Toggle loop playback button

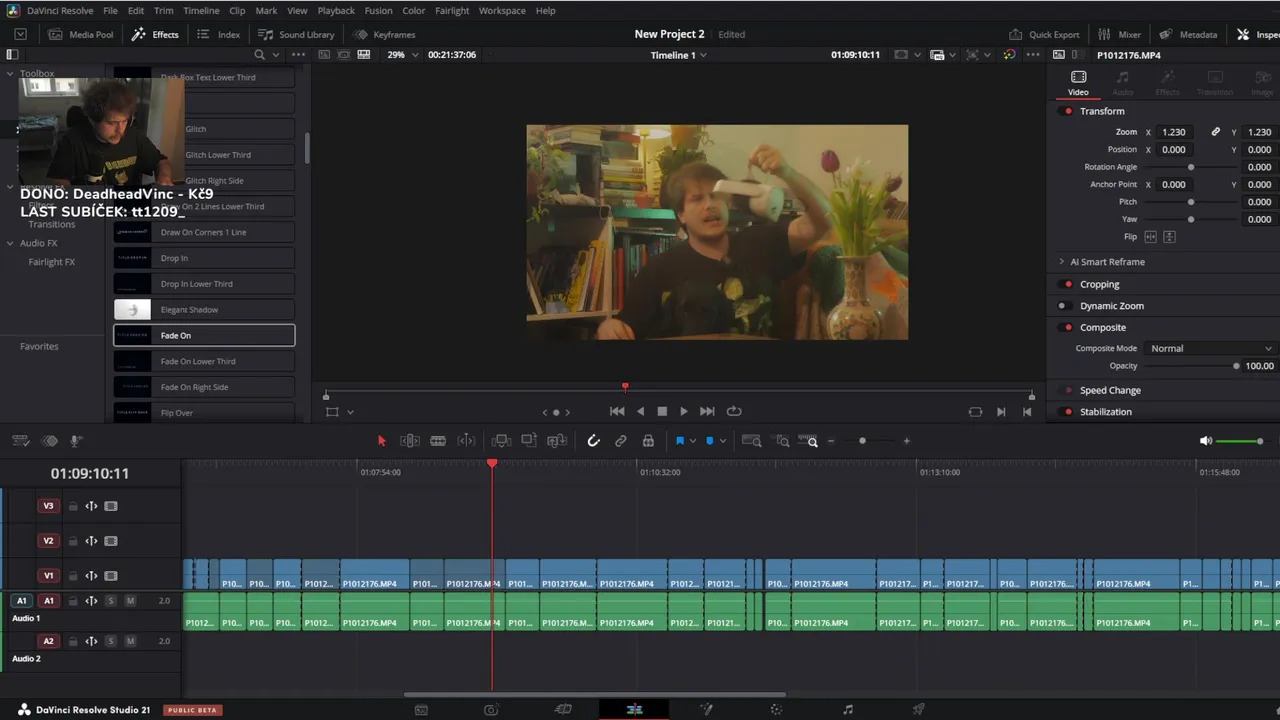pos(734,411)
